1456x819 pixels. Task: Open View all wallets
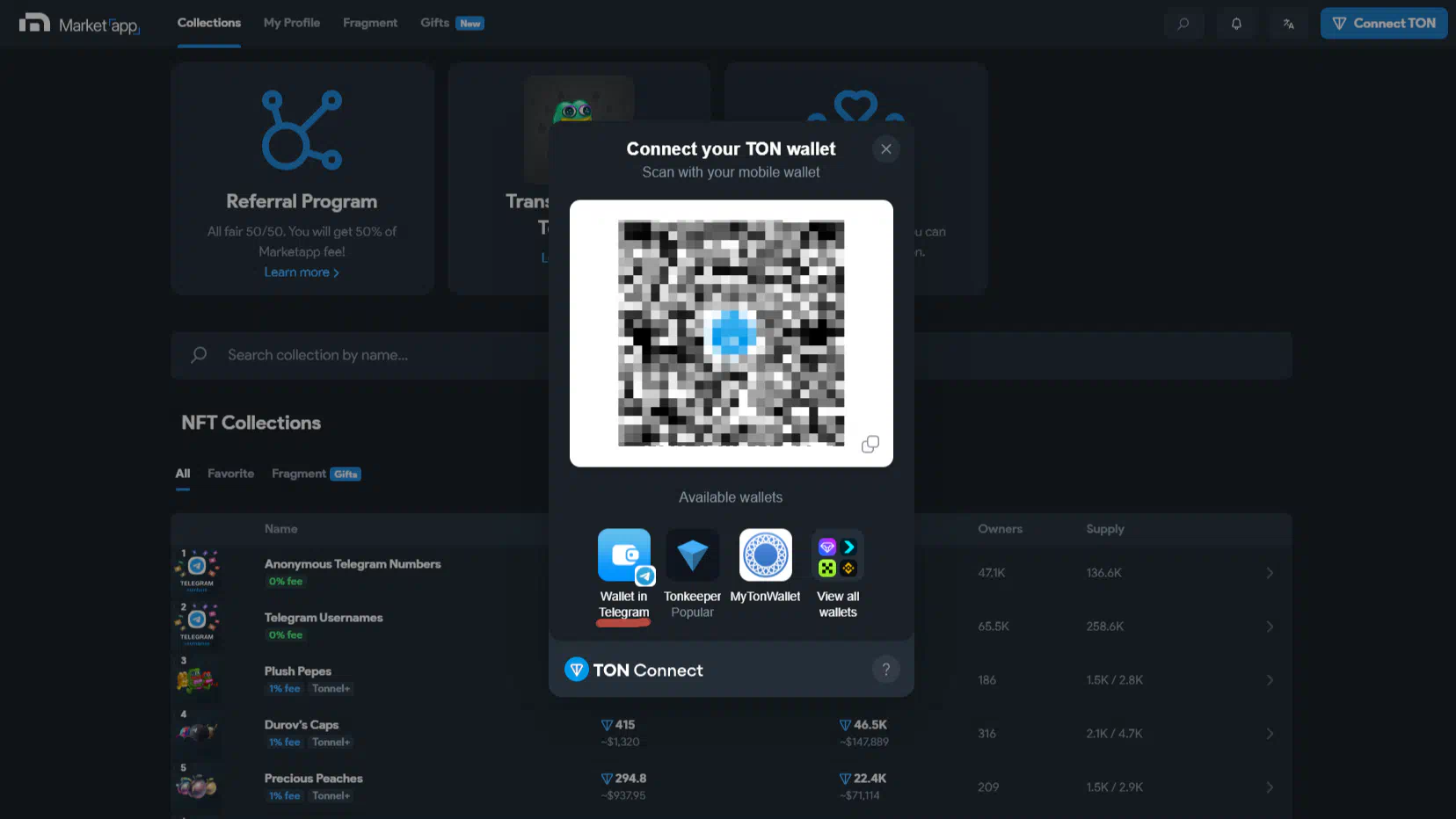(838, 574)
